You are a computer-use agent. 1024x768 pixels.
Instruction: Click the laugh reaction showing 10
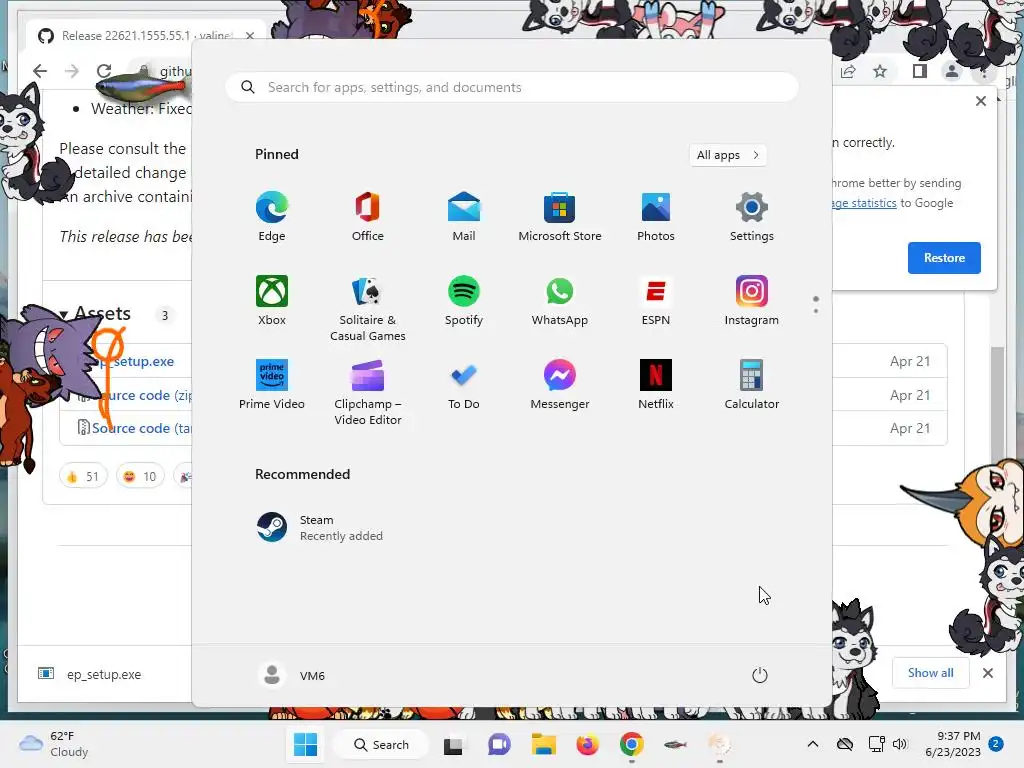pyautogui.click(x=140, y=476)
